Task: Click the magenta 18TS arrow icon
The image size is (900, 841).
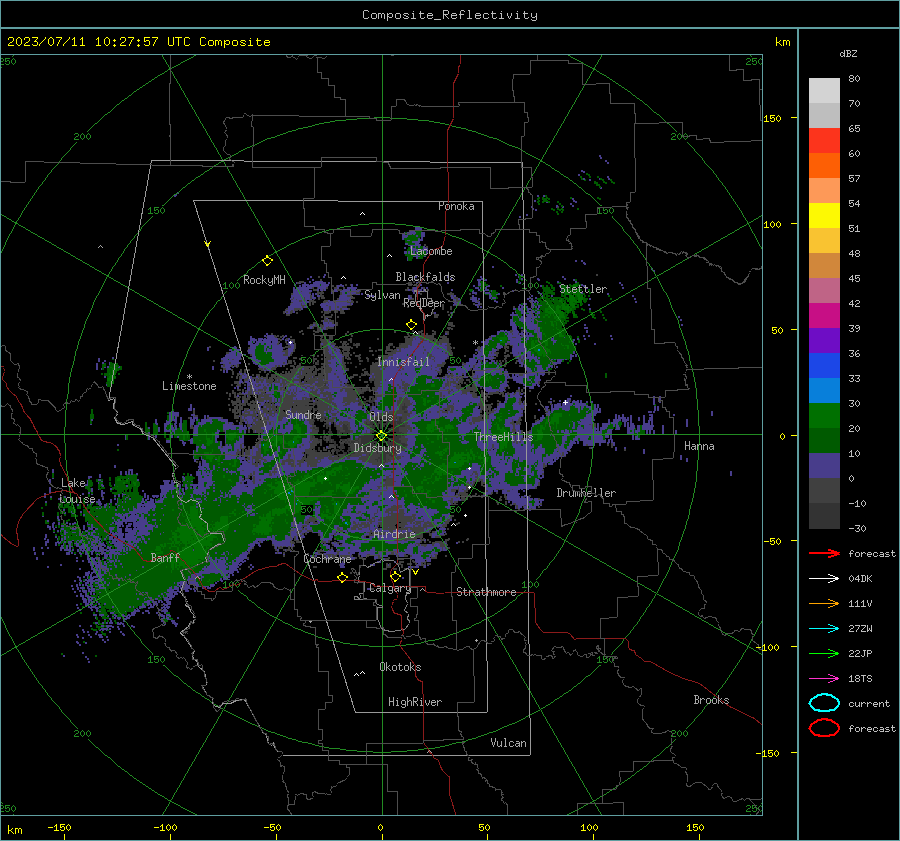Action: 824,679
